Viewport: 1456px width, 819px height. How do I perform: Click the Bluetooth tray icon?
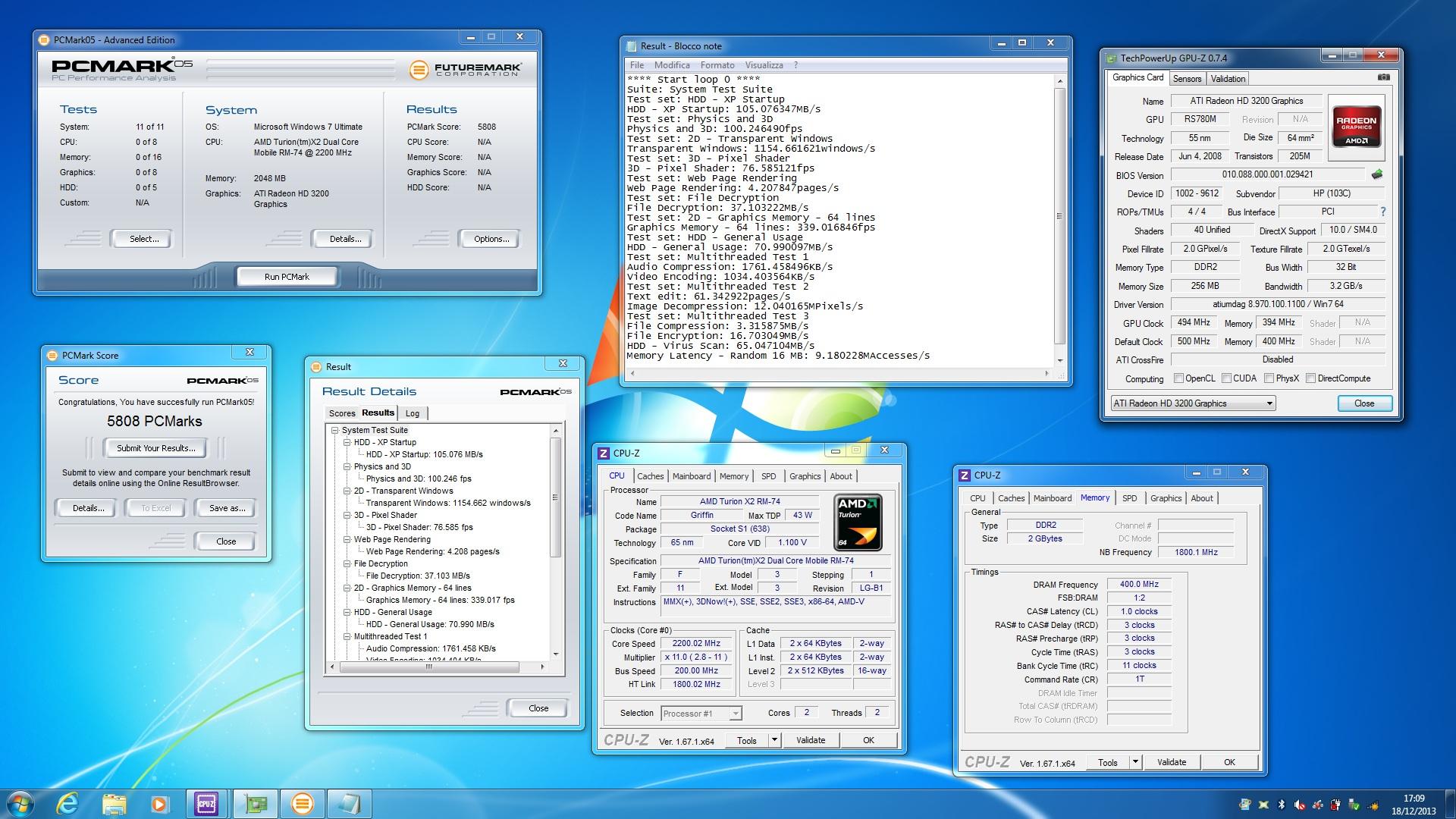point(1282,805)
